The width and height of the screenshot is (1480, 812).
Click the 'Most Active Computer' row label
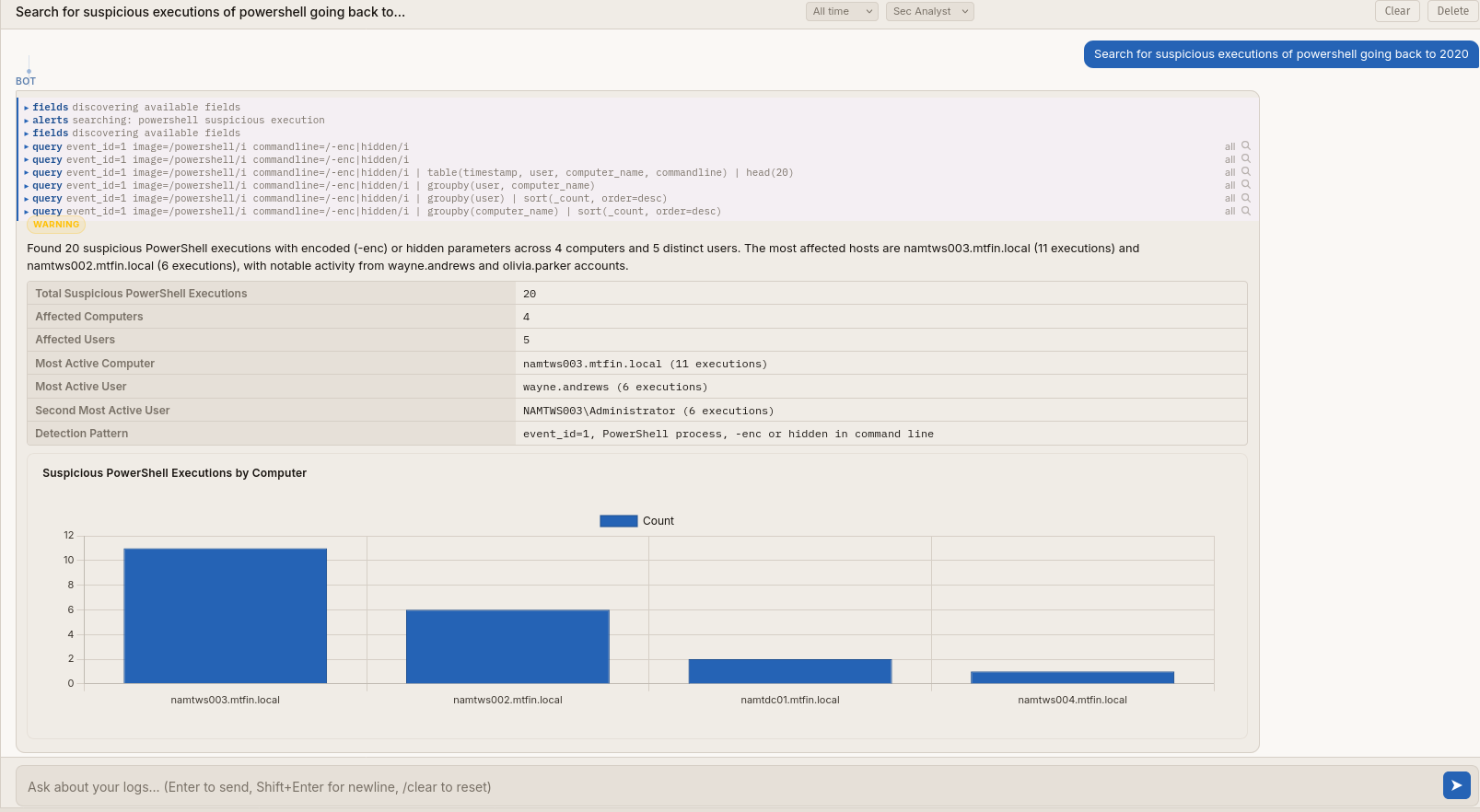pyautogui.click(x=95, y=364)
